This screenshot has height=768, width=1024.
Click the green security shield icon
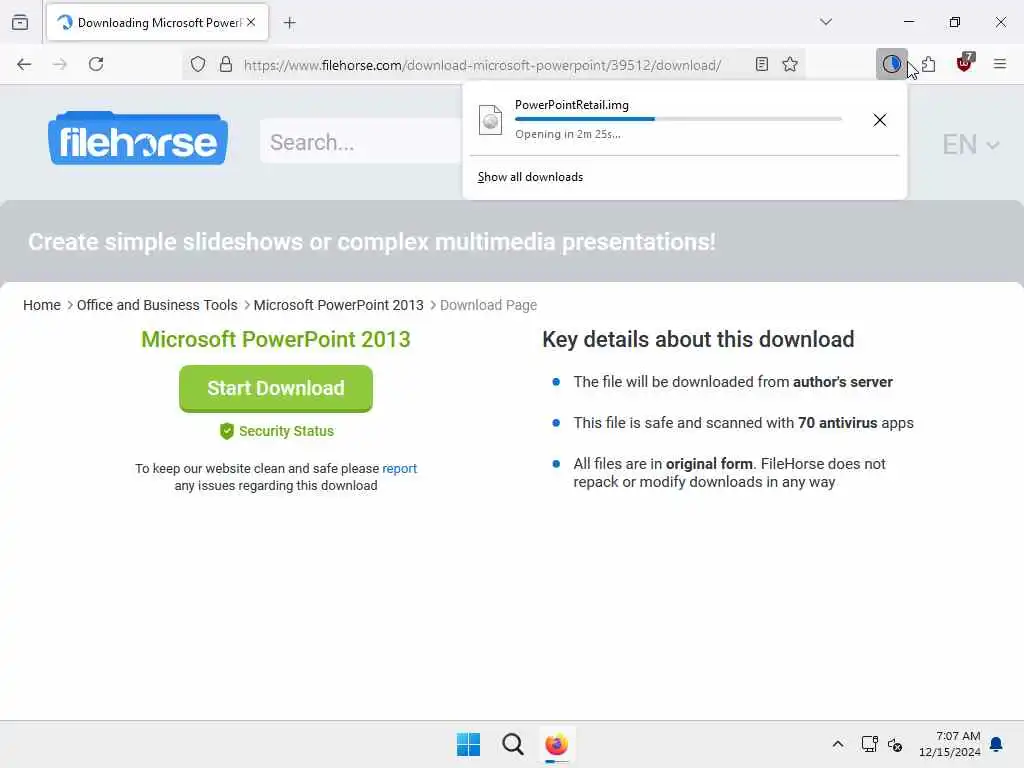coord(227,431)
